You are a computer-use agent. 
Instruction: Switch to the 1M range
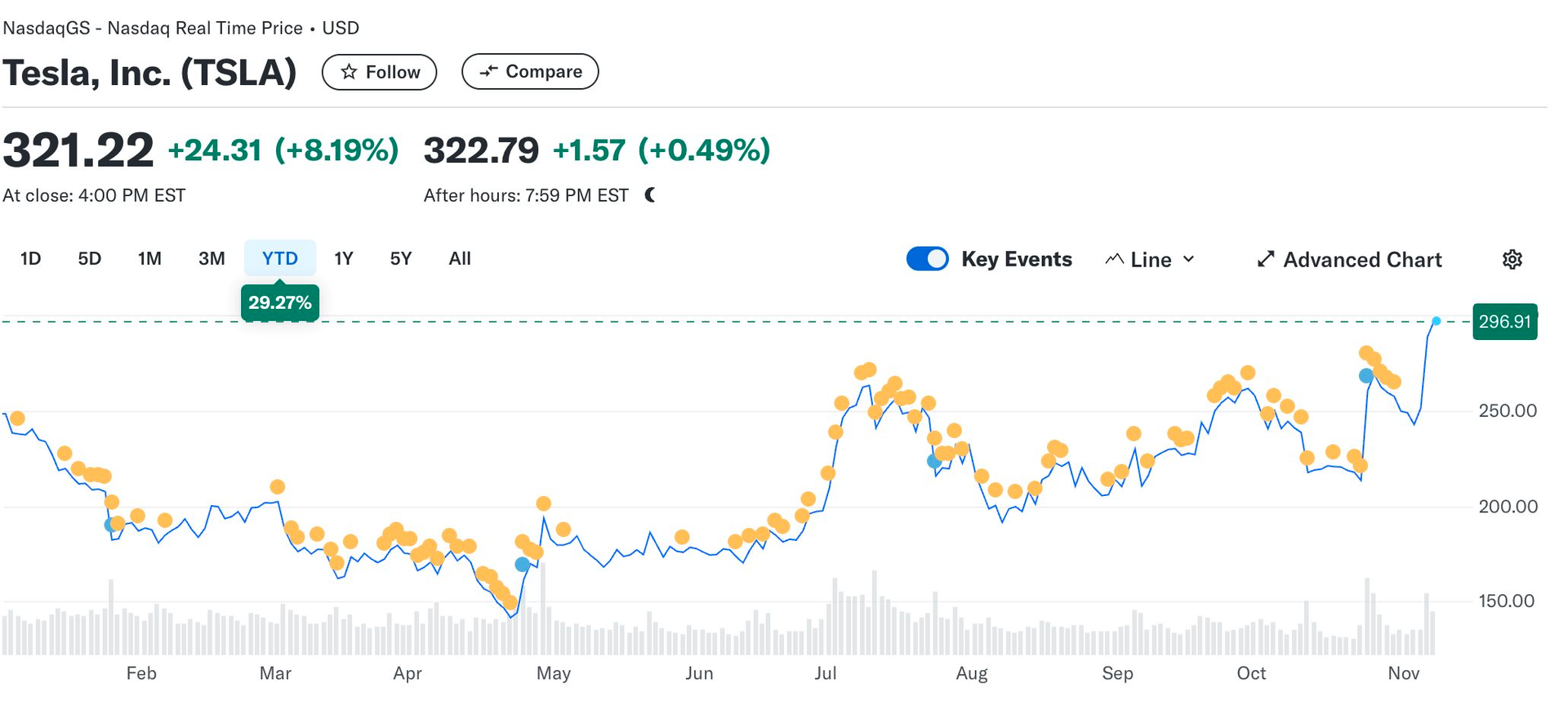[x=149, y=259]
